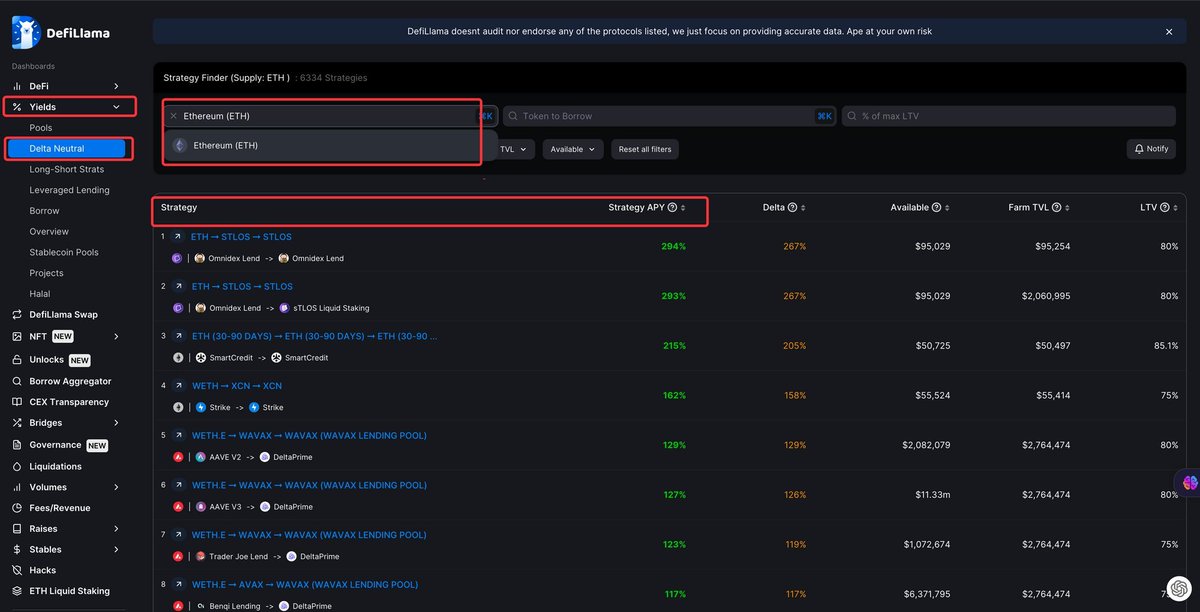
Task: Click the % of max LTV field
Action: pos(1009,116)
